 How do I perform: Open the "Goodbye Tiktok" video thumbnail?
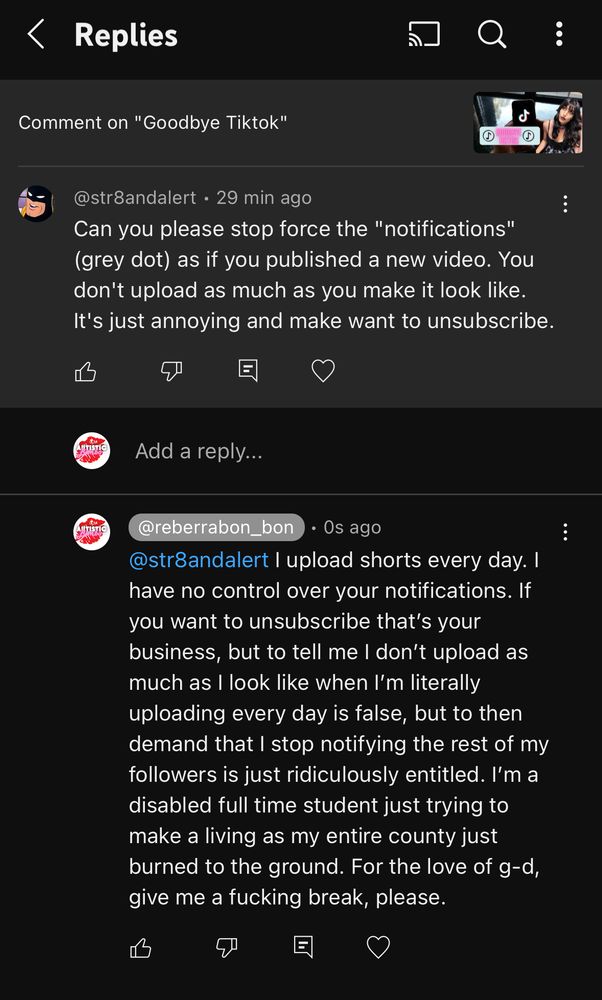[x=527, y=123]
